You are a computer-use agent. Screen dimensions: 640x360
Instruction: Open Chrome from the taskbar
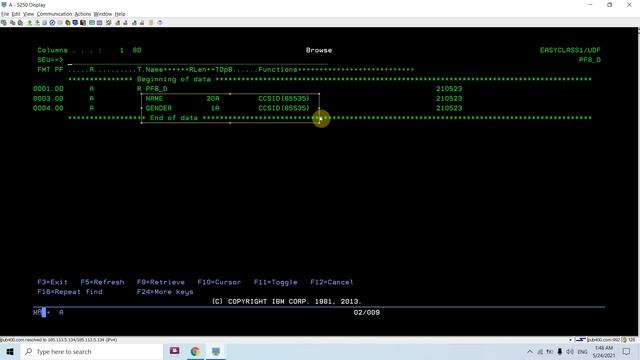pos(195,351)
